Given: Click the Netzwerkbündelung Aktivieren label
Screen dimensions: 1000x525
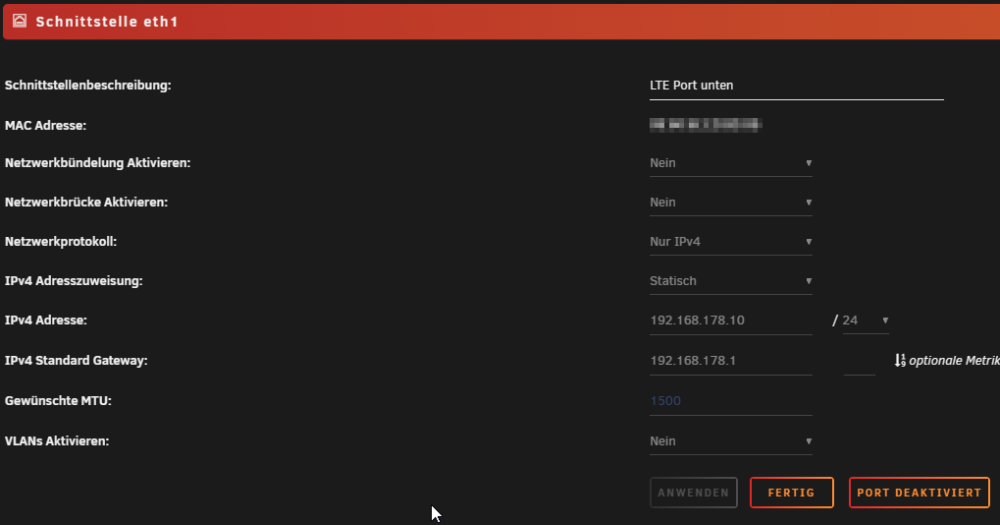Looking at the screenshot, I should [x=98, y=163].
